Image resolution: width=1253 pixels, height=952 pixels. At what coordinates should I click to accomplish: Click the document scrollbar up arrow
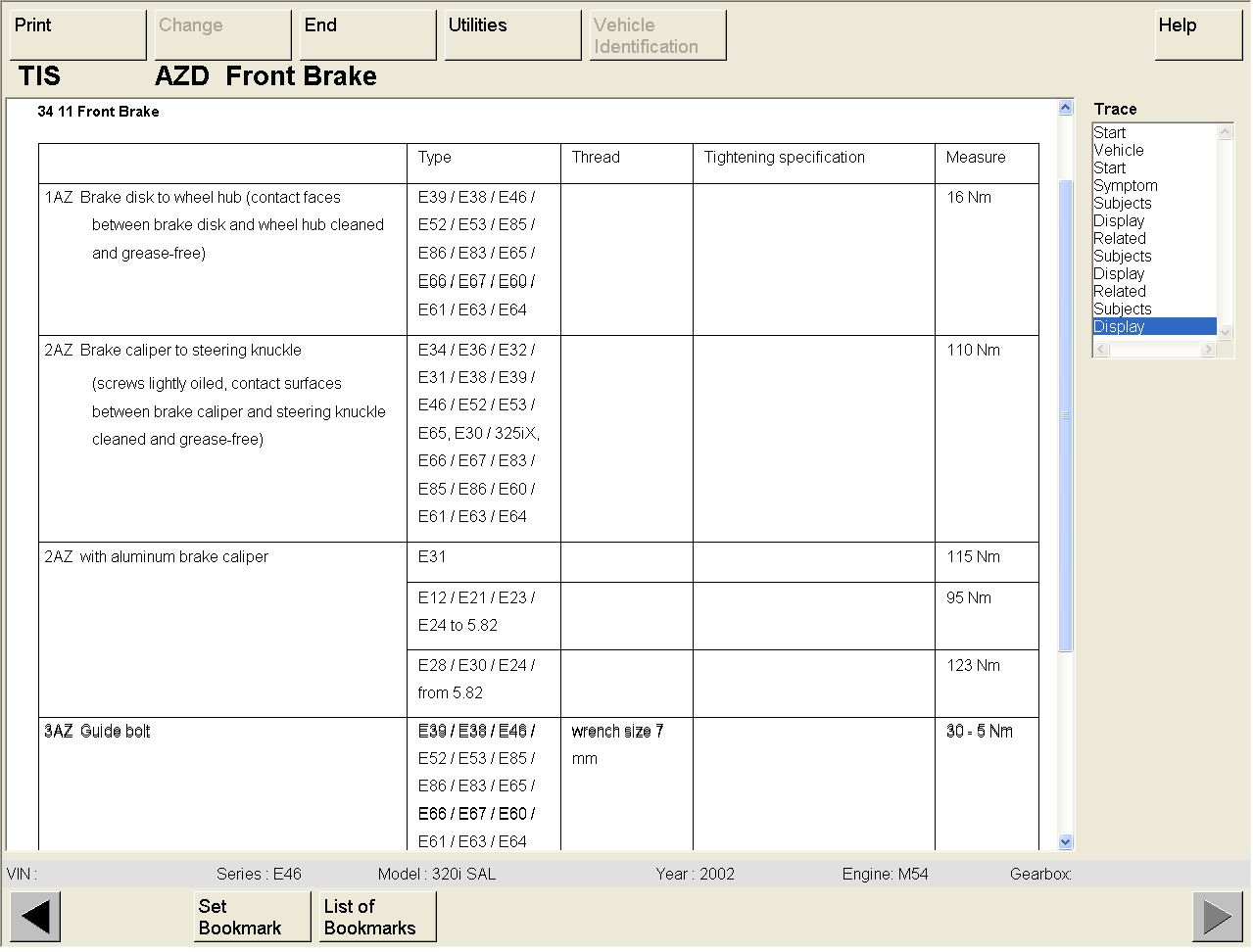coord(1066,108)
